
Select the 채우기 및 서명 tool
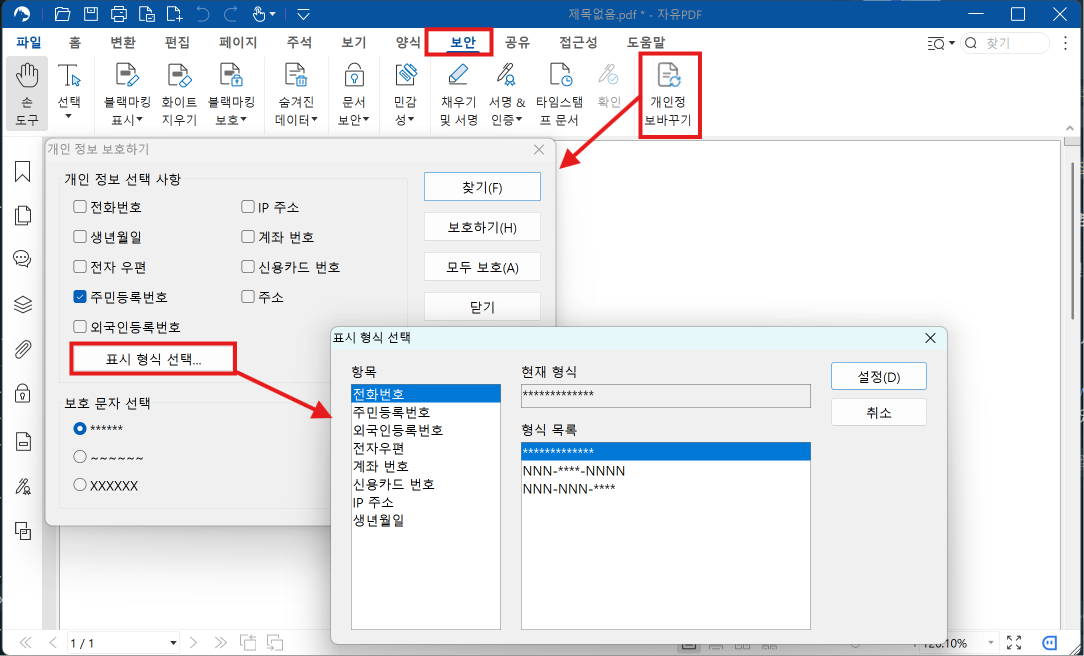pos(458,94)
